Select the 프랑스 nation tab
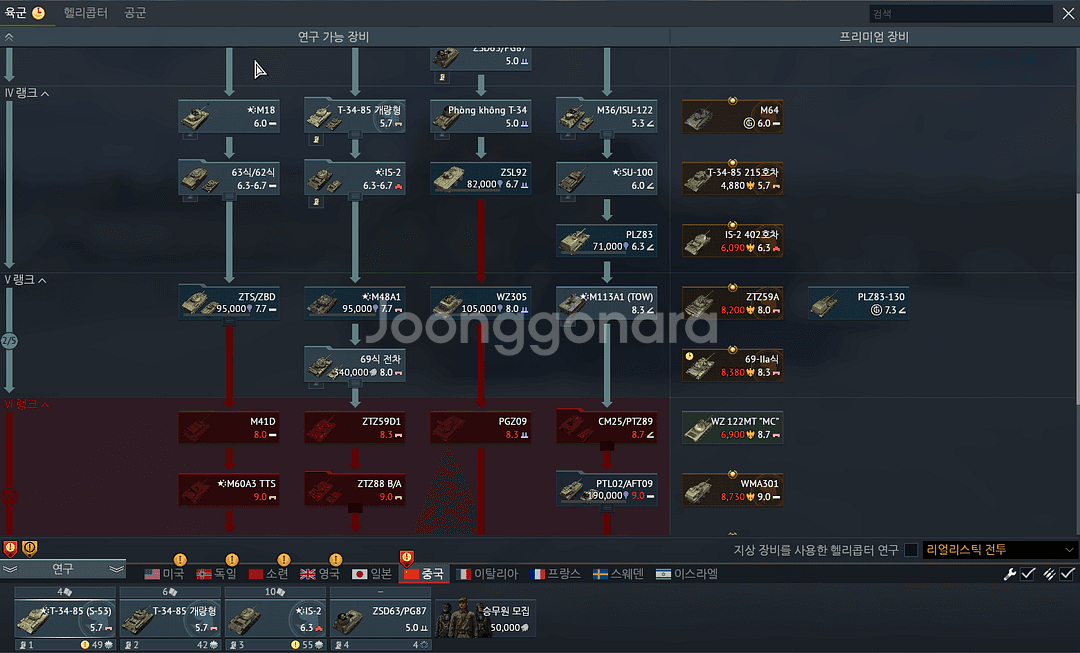The width and height of the screenshot is (1080, 653). pyautogui.click(x=557, y=574)
